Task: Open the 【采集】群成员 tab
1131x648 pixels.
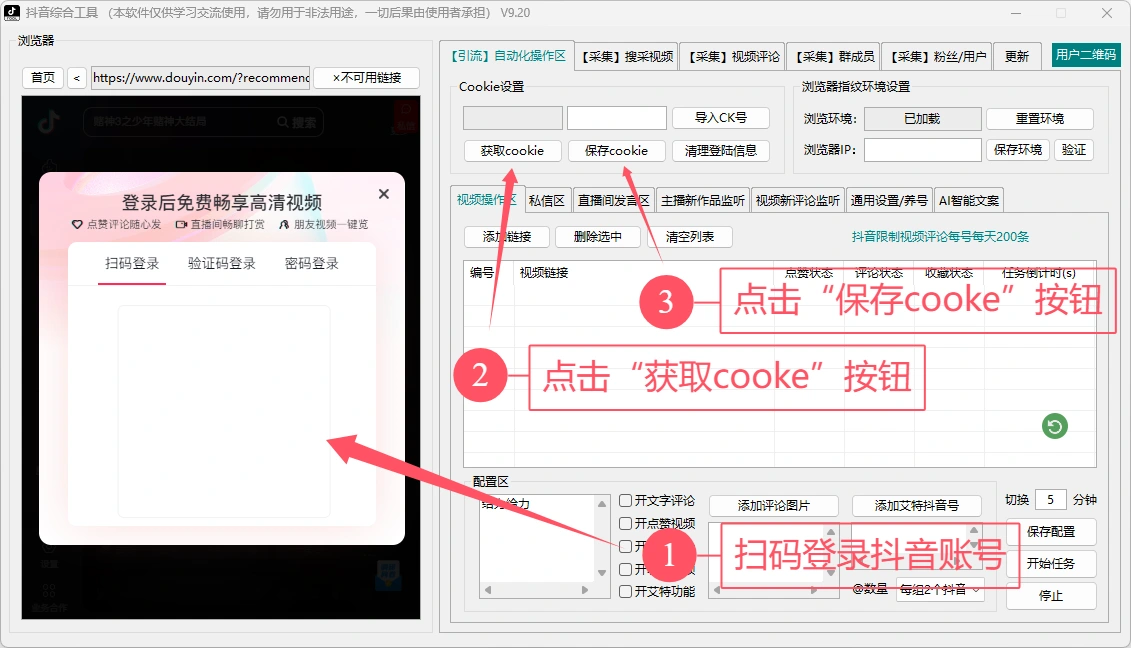Action: coord(835,56)
